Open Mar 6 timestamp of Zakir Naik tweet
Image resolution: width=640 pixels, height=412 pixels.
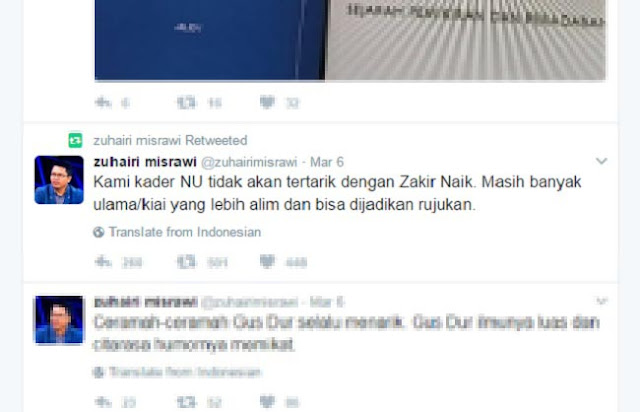click(327, 162)
